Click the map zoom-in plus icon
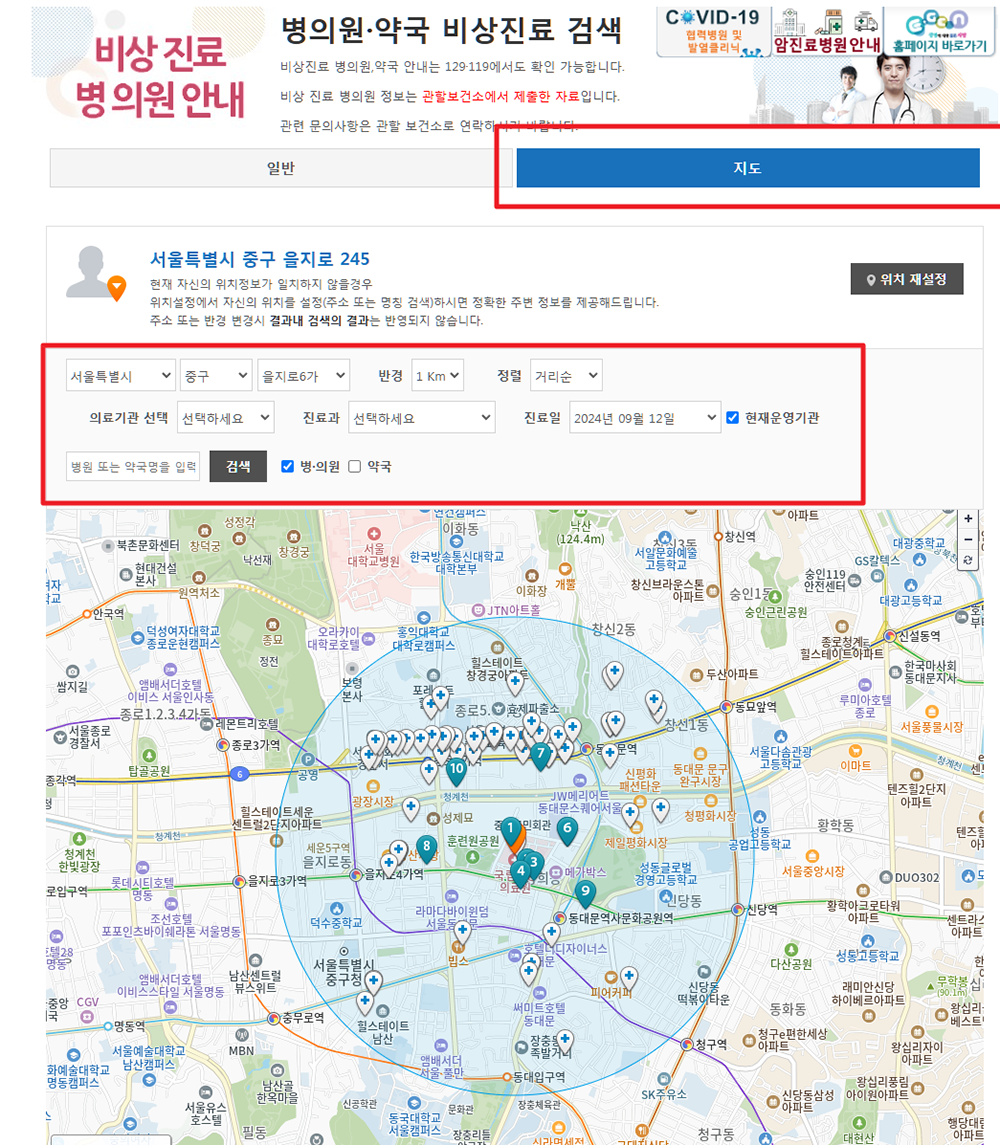 click(x=968, y=519)
